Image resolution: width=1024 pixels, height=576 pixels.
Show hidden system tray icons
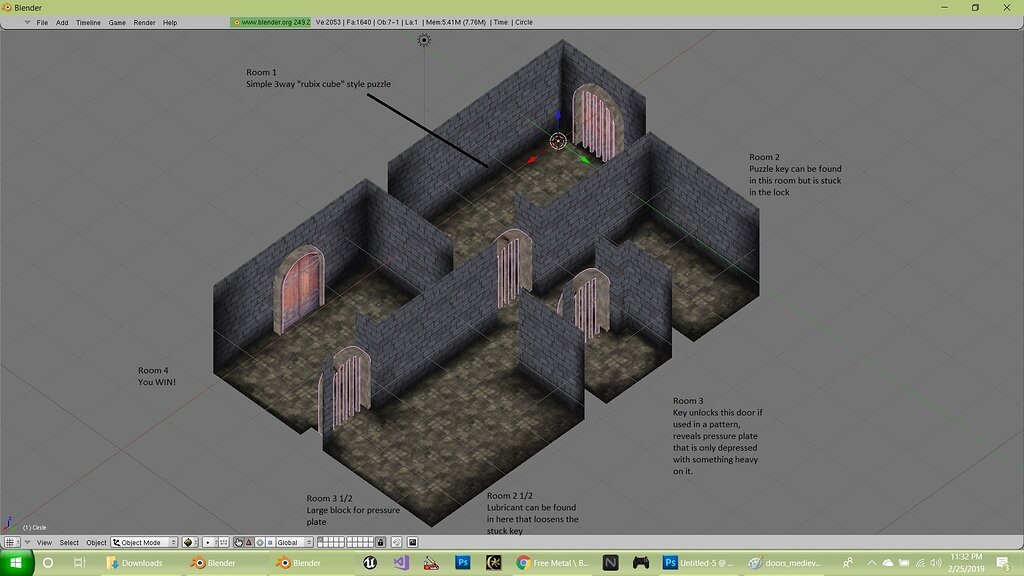(872, 562)
